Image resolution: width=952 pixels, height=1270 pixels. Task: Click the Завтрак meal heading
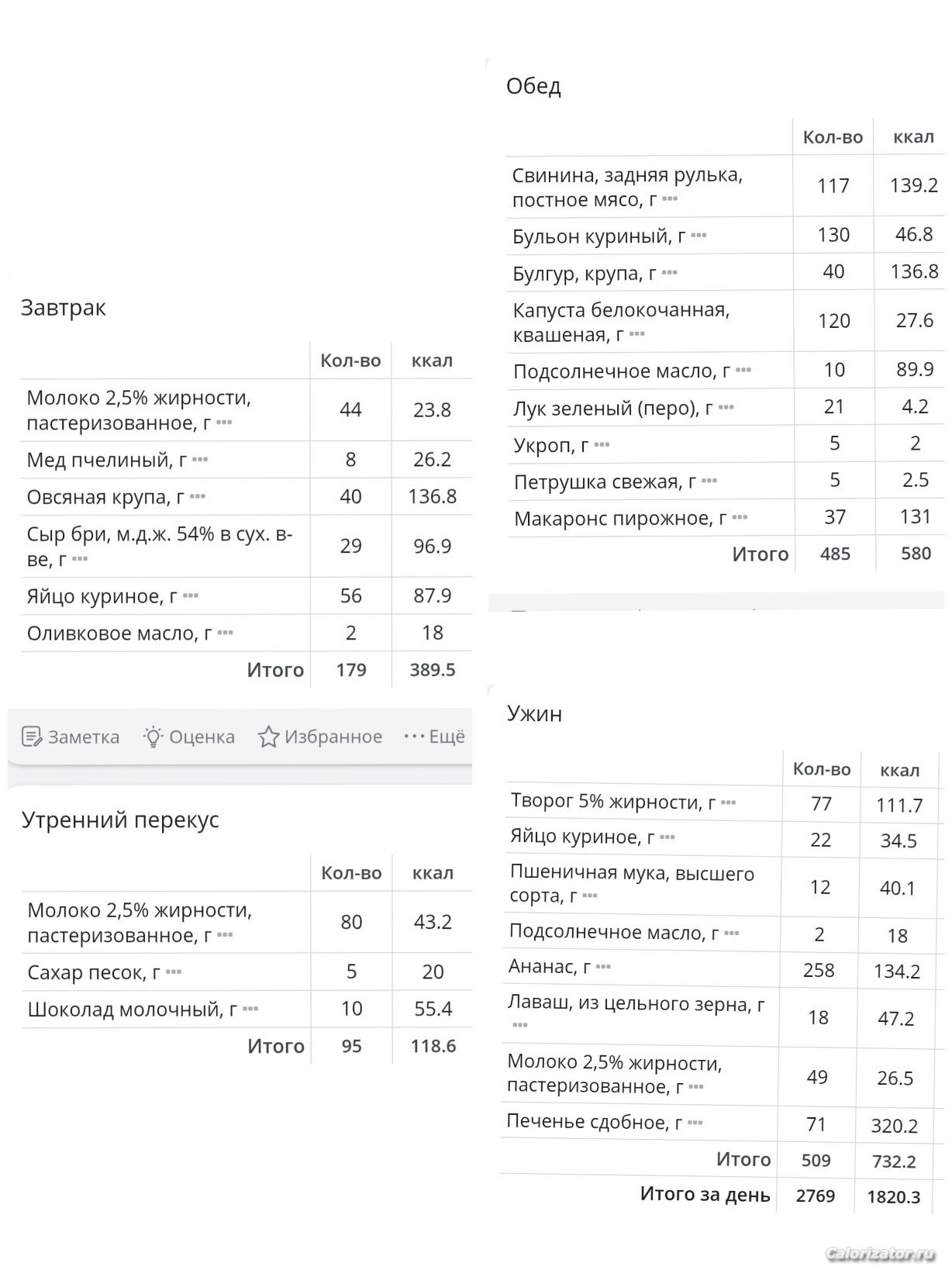click(63, 308)
